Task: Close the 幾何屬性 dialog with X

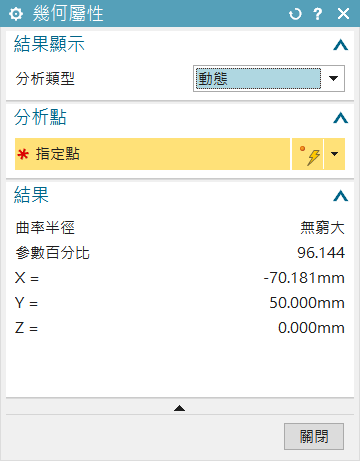Action: pyautogui.click(x=343, y=14)
